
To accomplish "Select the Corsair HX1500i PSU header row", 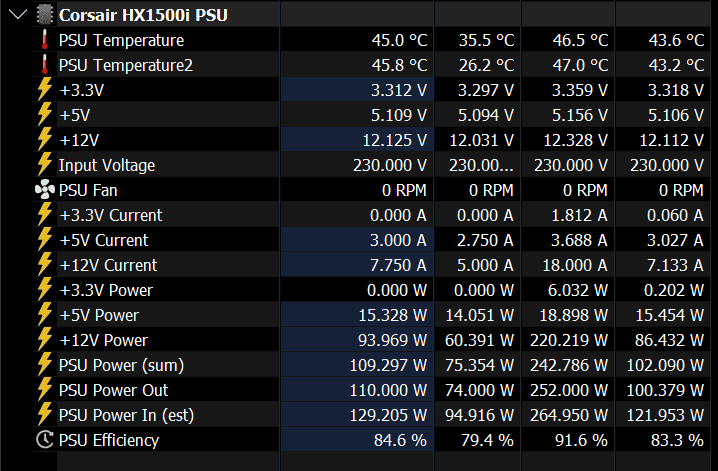I will click(372, 15).
